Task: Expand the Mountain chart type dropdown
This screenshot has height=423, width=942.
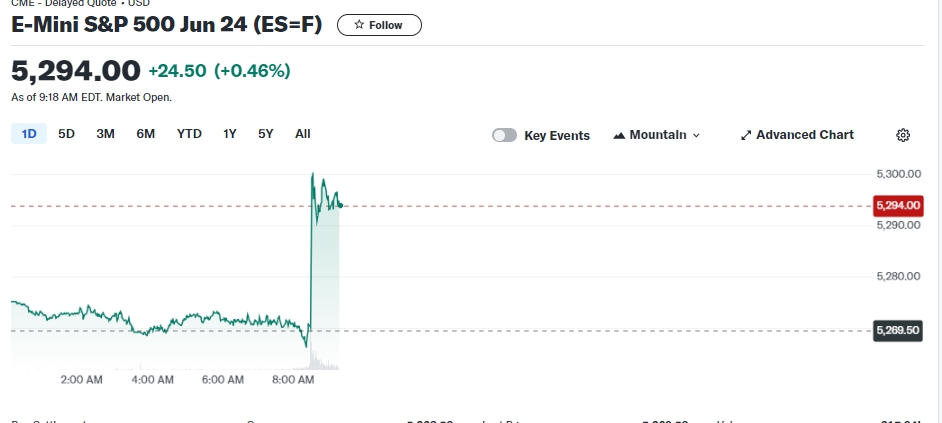Action: (x=696, y=135)
